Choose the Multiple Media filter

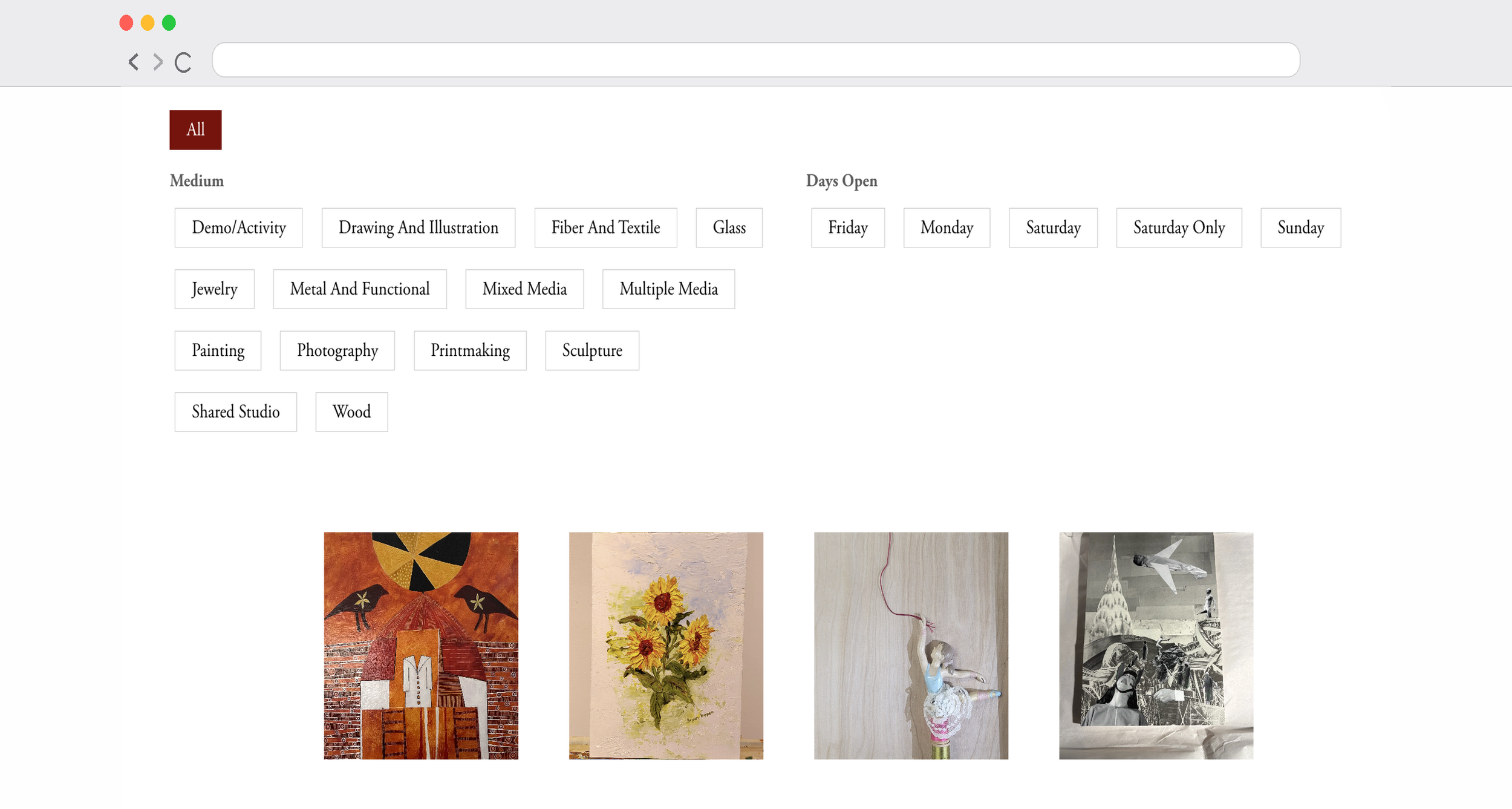pos(668,289)
